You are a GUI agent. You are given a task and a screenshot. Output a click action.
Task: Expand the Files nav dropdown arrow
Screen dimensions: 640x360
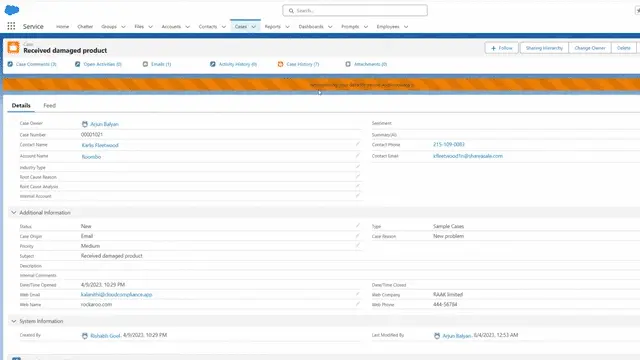pos(150,27)
